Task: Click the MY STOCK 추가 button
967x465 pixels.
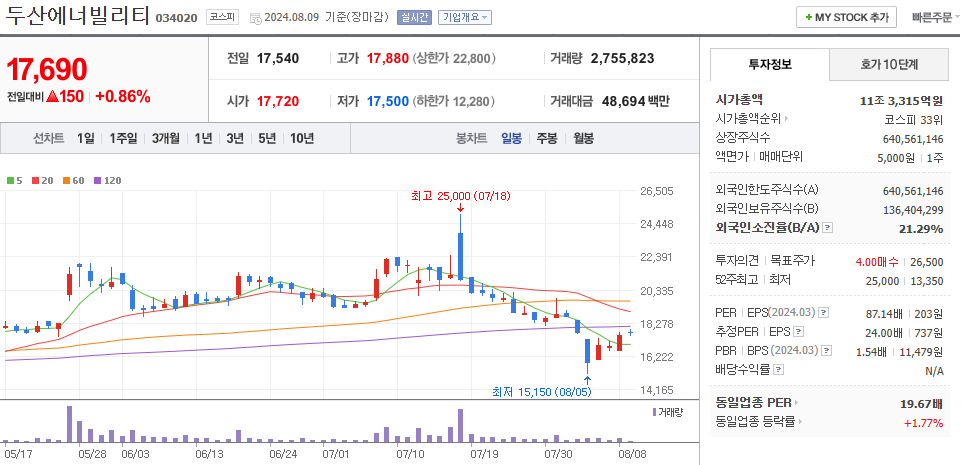Action: tap(846, 17)
